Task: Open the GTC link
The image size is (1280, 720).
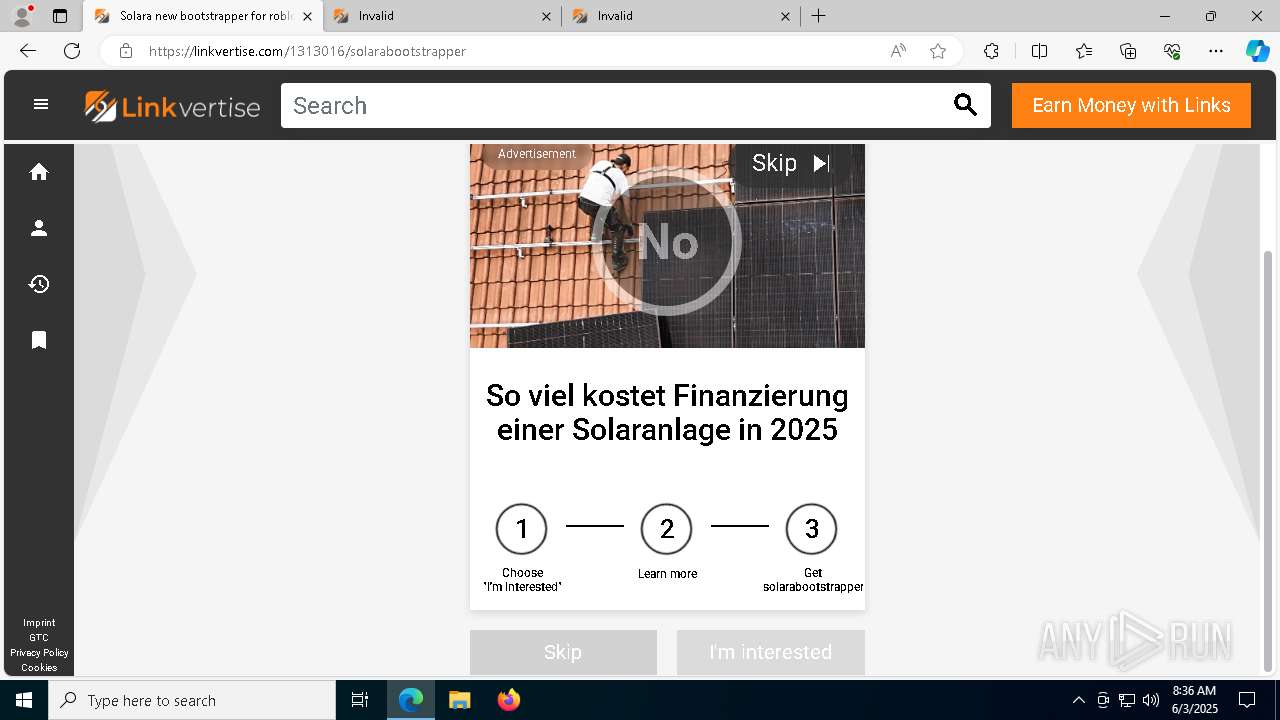Action: 39,637
